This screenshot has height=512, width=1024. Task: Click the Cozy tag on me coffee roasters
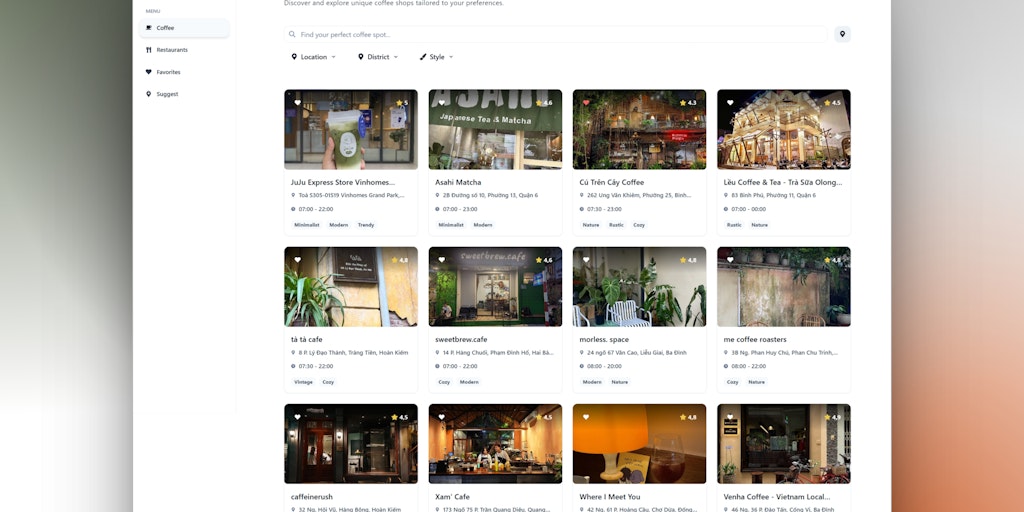click(x=733, y=382)
